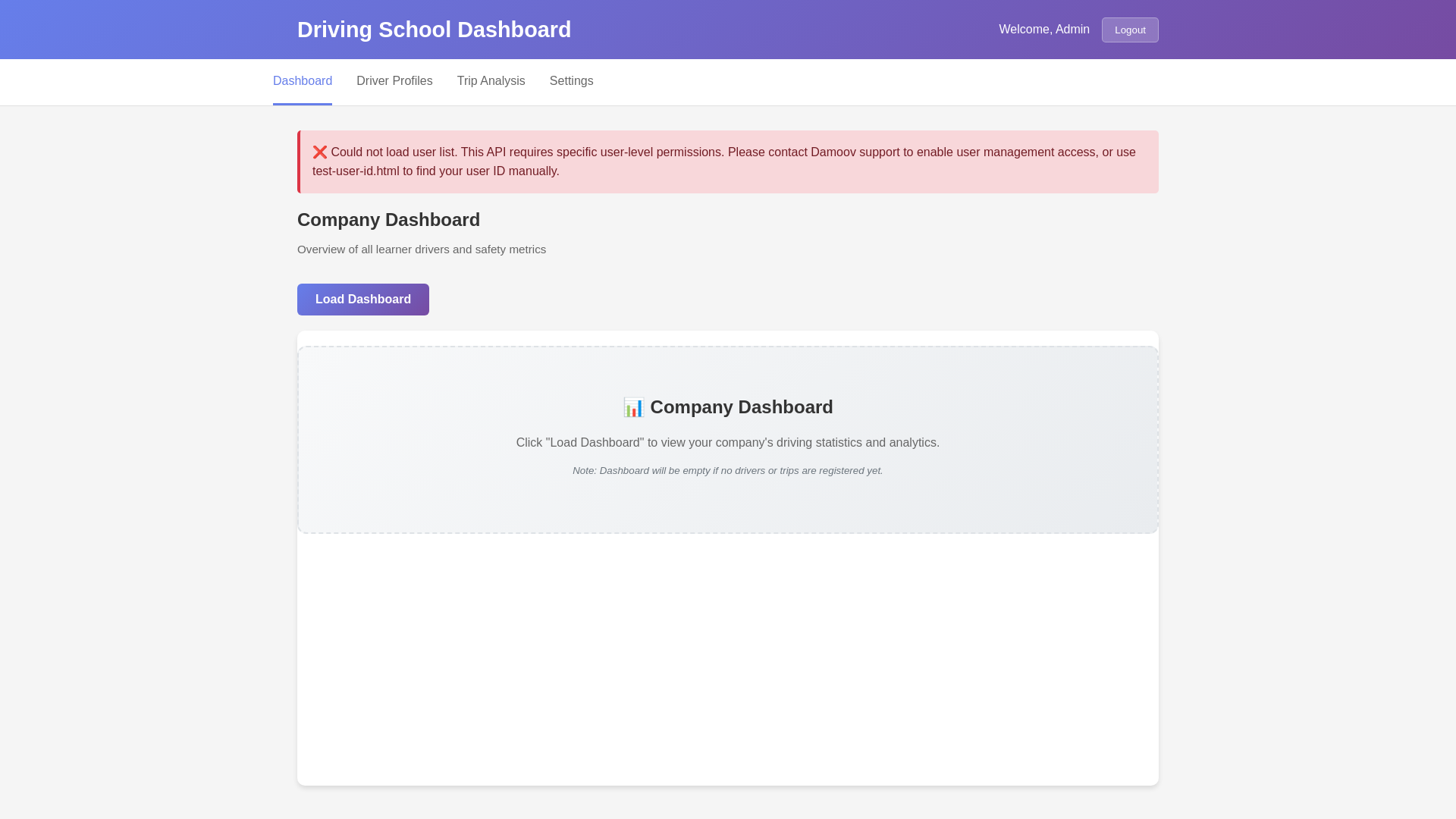Click the Logout button
Viewport: 1456px width, 819px height.
[x=1130, y=30]
